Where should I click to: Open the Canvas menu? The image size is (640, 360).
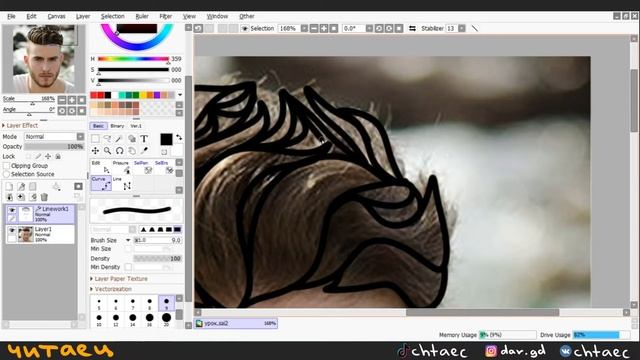(56, 16)
